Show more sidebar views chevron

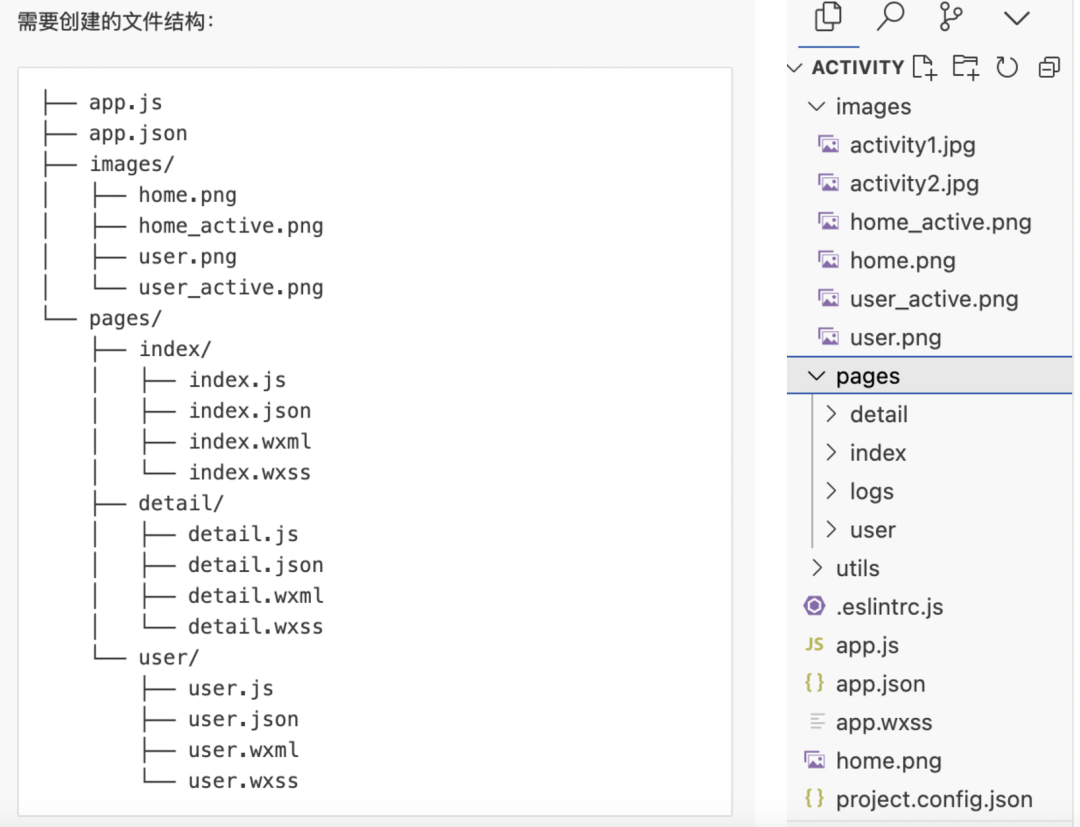pos(1017,18)
